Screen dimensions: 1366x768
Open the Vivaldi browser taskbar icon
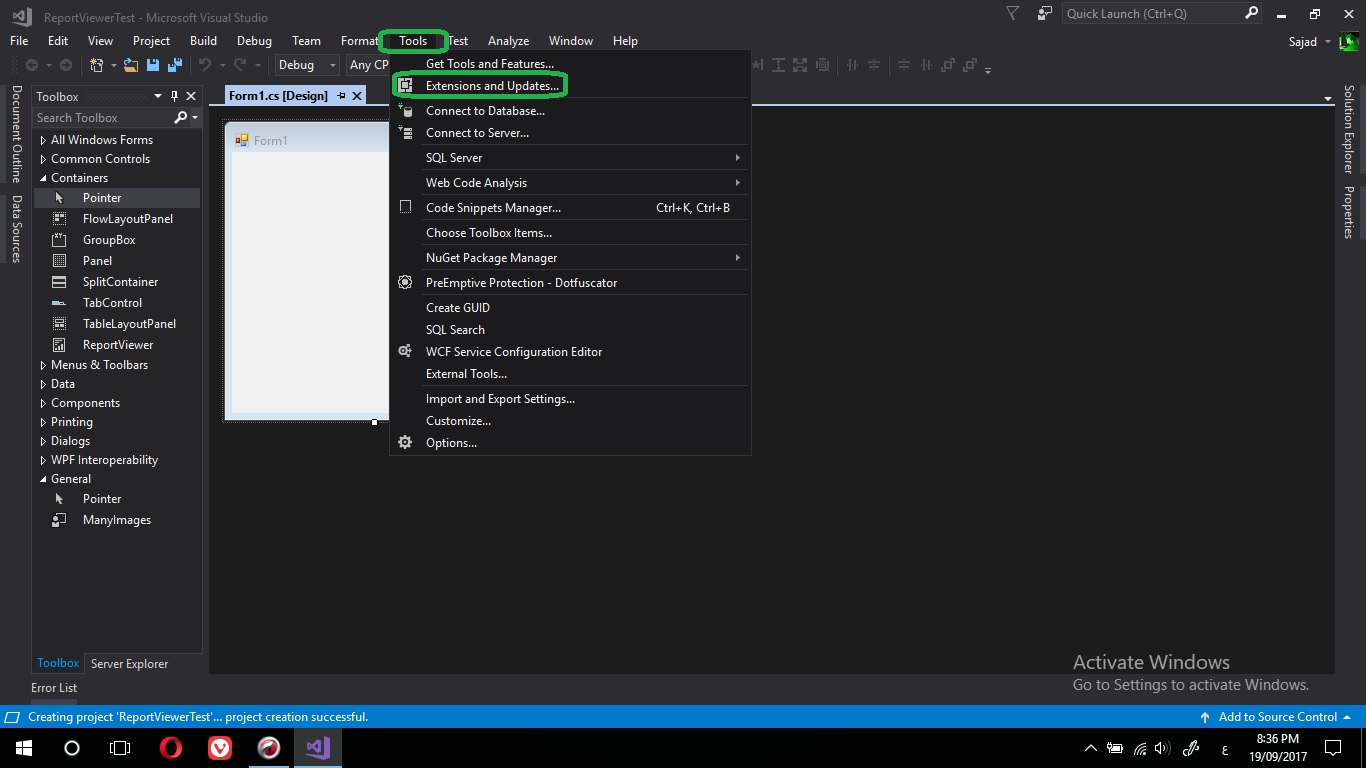[220, 748]
